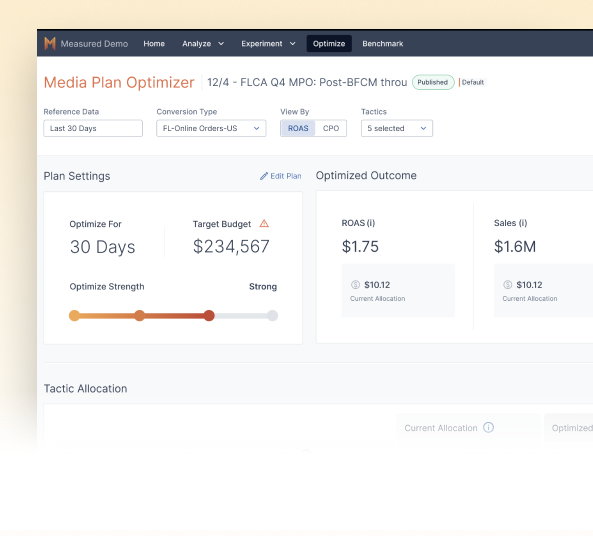Click the Sales info (i) indicator
The width and height of the screenshot is (593, 536).
coord(522,223)
